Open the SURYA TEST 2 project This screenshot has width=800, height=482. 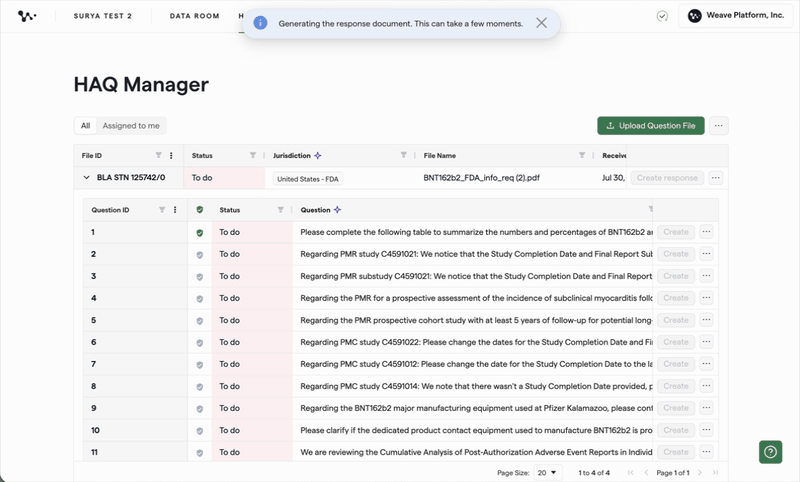[103, 16]
